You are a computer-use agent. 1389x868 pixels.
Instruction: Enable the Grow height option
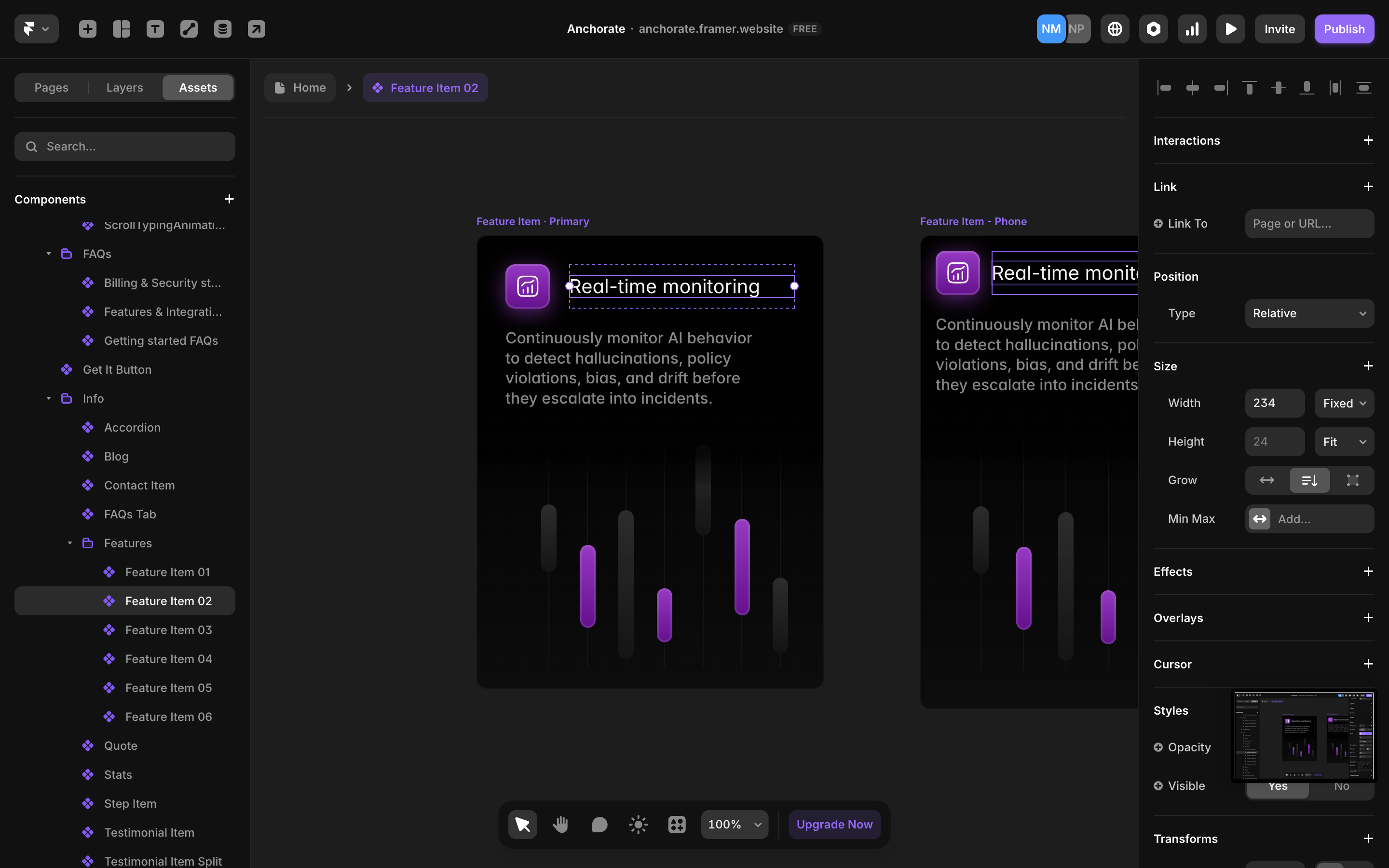1309,480
